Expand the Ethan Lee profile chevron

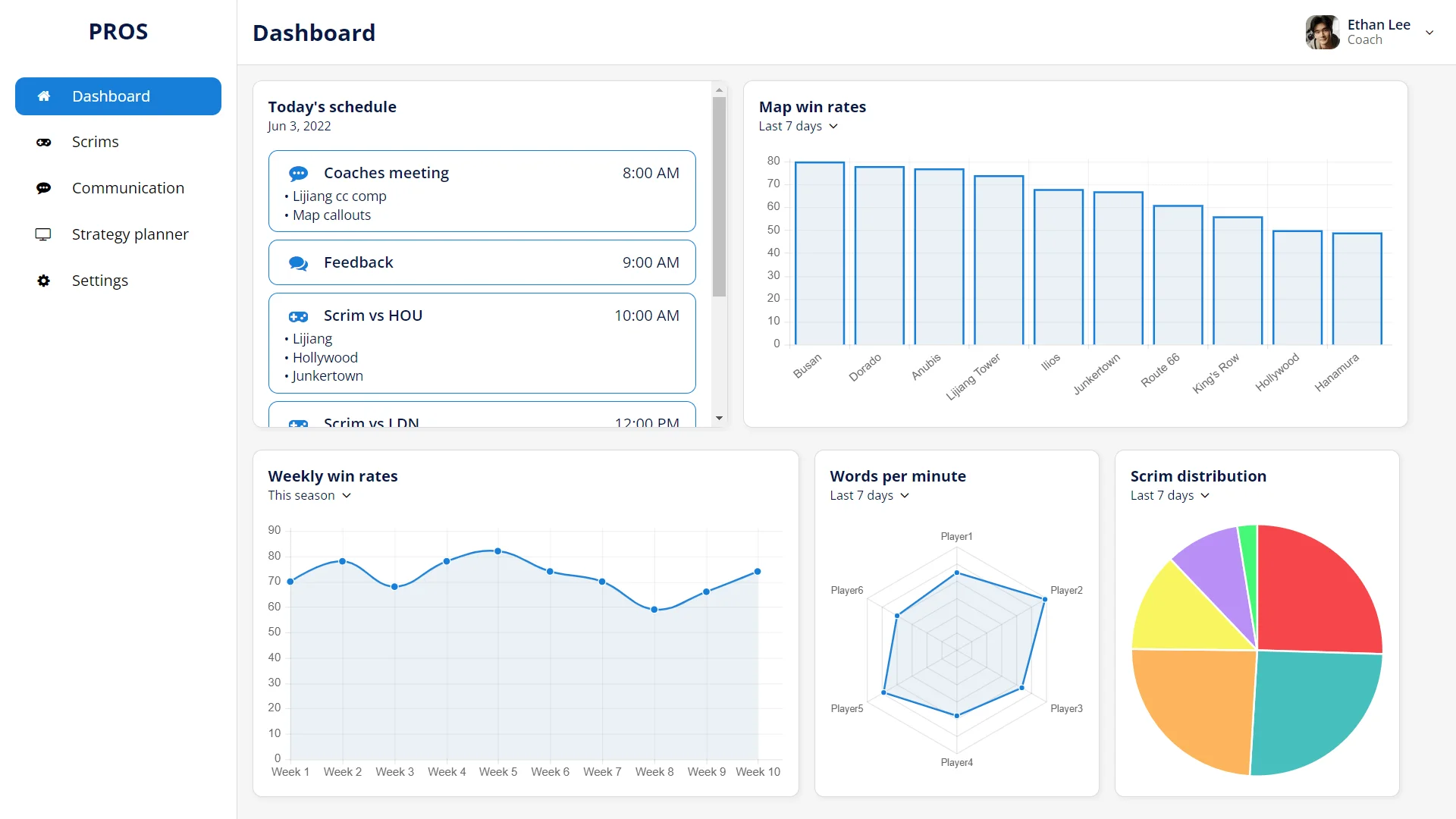(1430, 33)
